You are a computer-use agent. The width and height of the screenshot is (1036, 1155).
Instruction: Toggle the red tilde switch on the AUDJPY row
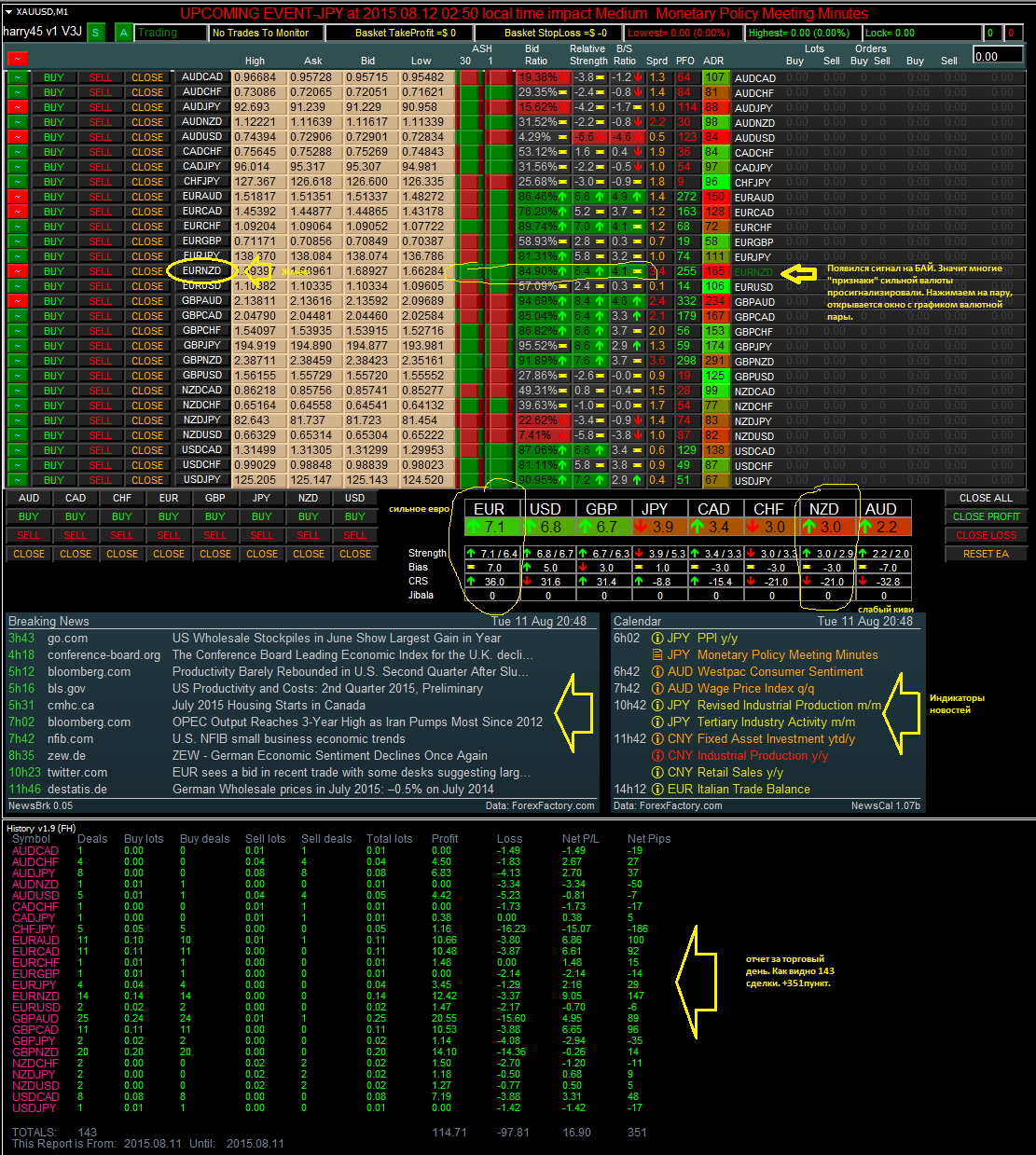(x=17, y=107)
